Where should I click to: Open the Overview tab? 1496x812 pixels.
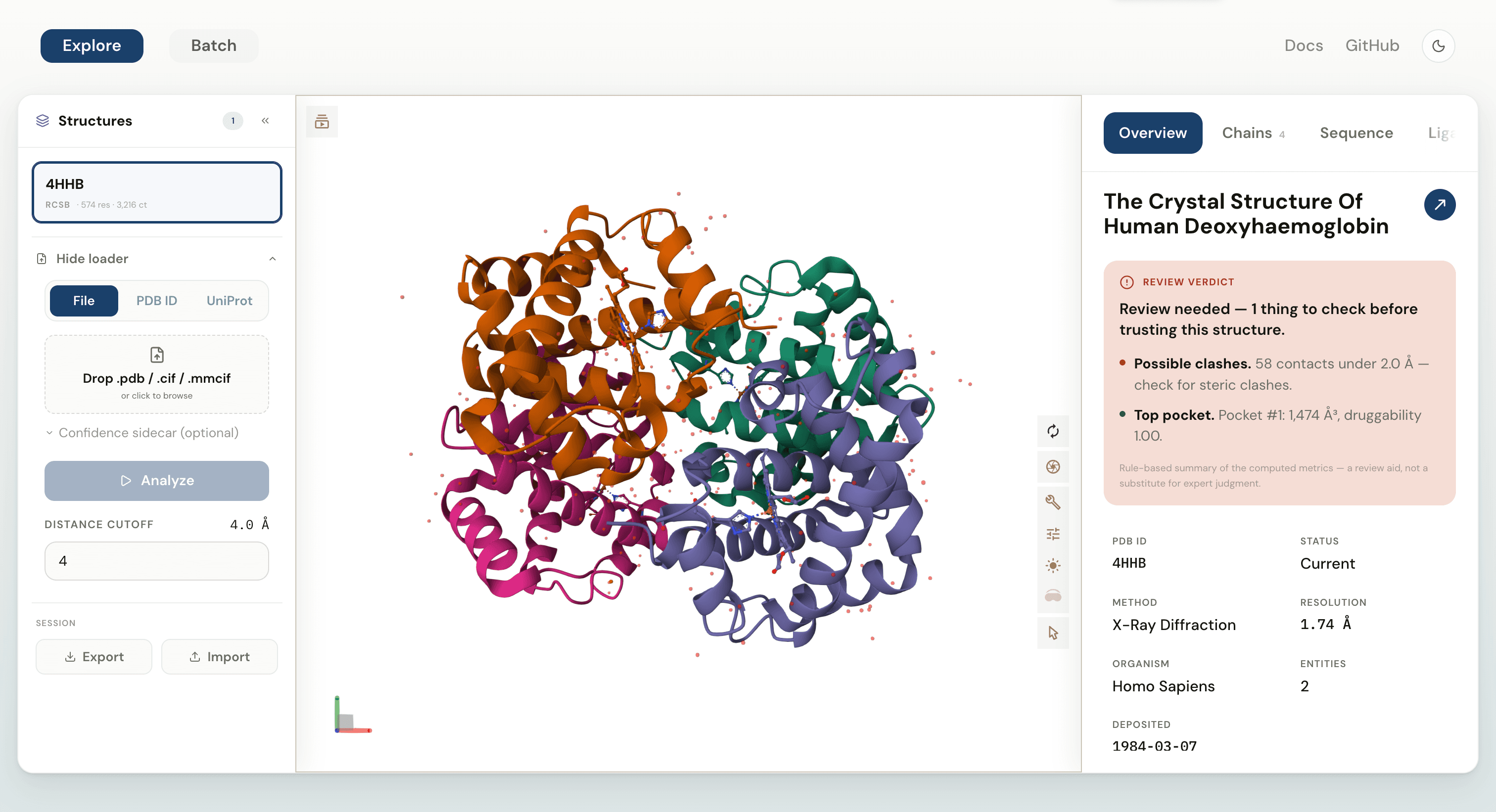pos(1152,133)
